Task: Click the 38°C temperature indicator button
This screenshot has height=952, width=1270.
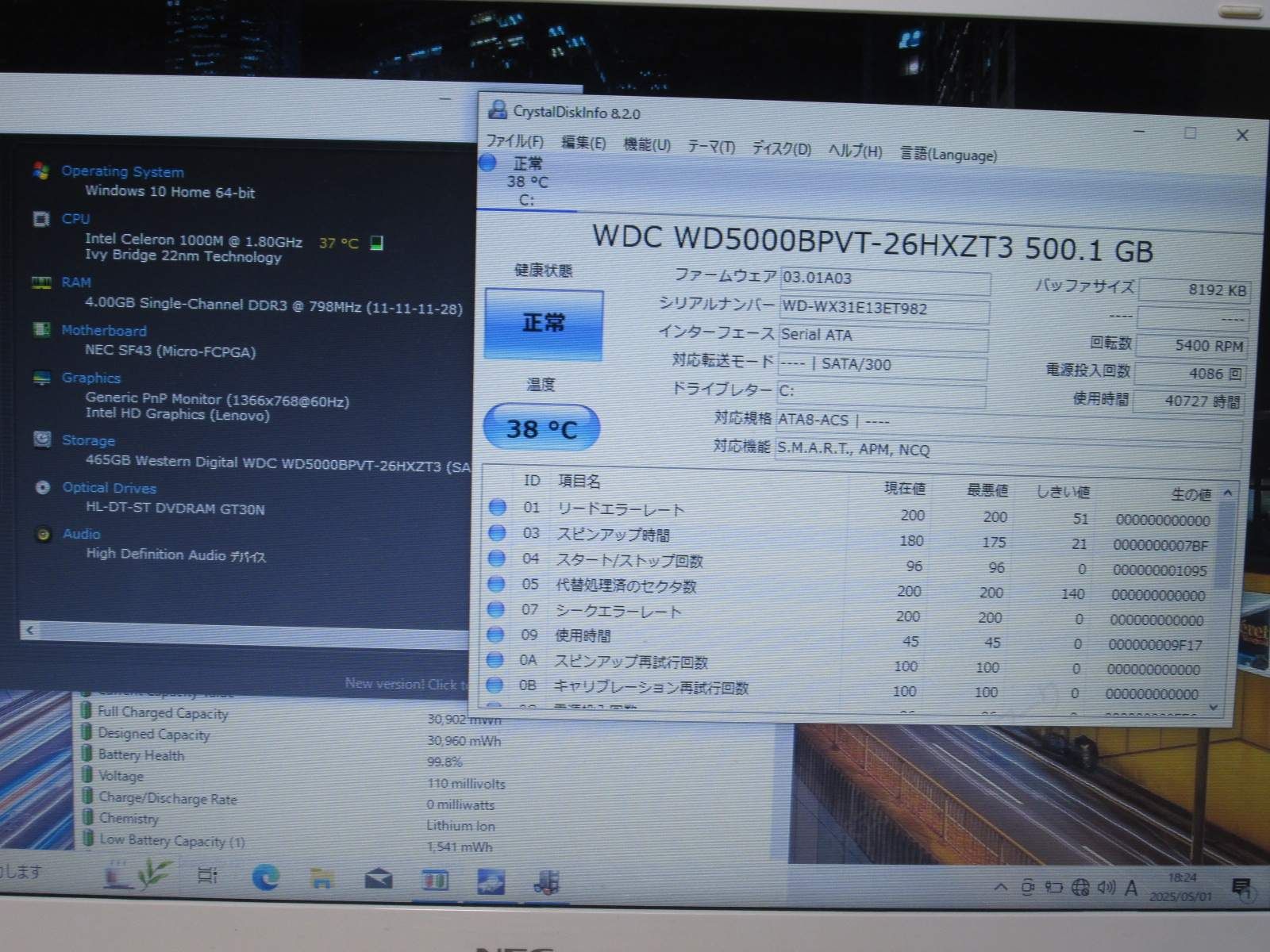Action: coord(541,426)
